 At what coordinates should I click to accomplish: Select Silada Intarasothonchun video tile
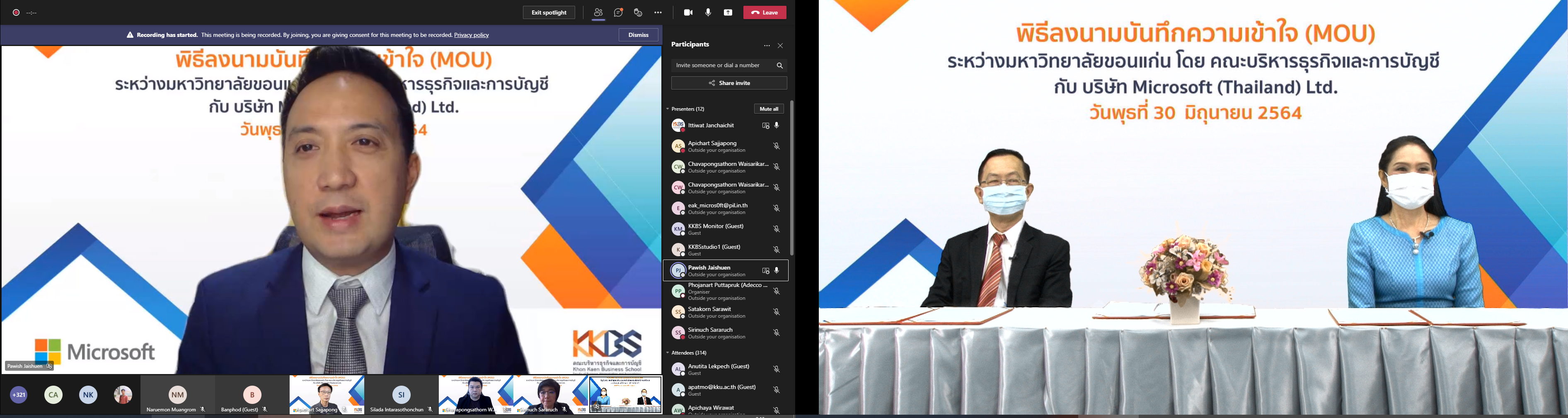click(401, 395)
